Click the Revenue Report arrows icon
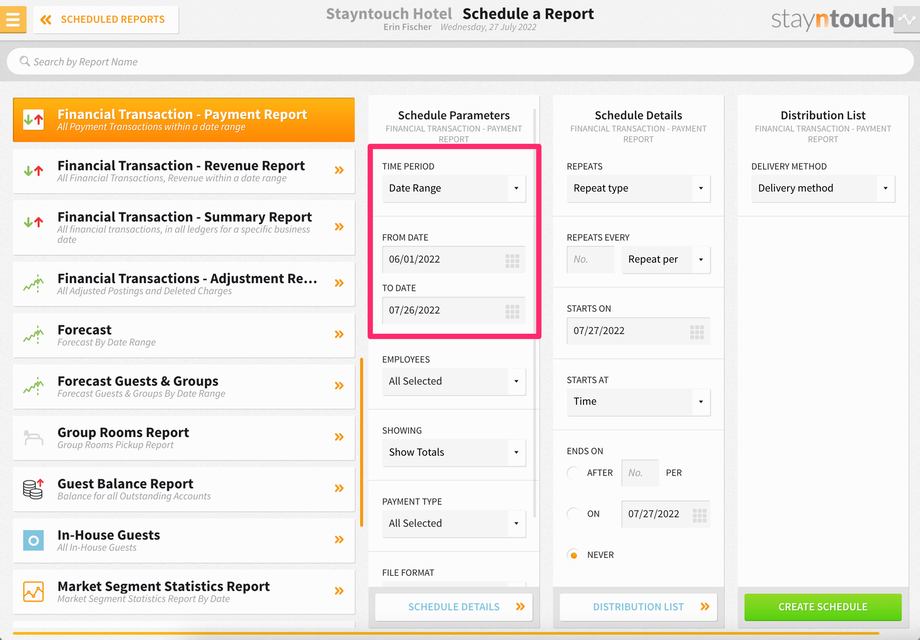Screen dimensions: 920x640 [33, 171]
